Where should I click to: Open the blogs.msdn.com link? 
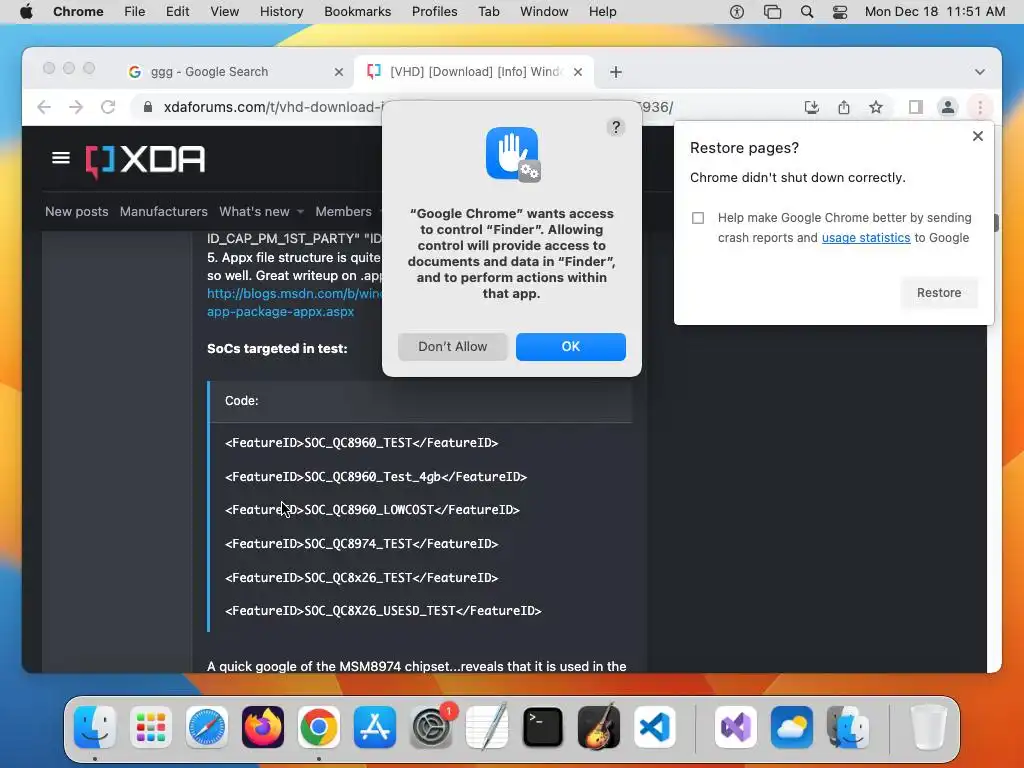click(x=295, y=294)
